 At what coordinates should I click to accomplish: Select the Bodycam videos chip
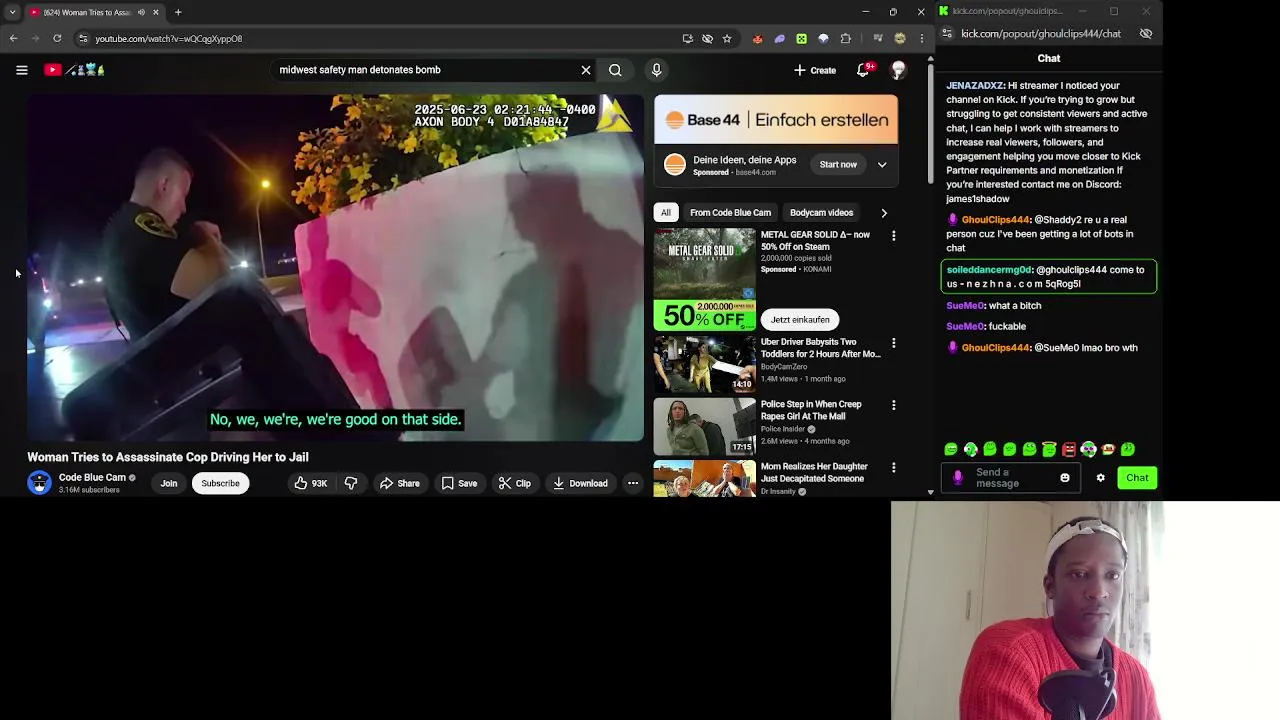coord(821,212)
